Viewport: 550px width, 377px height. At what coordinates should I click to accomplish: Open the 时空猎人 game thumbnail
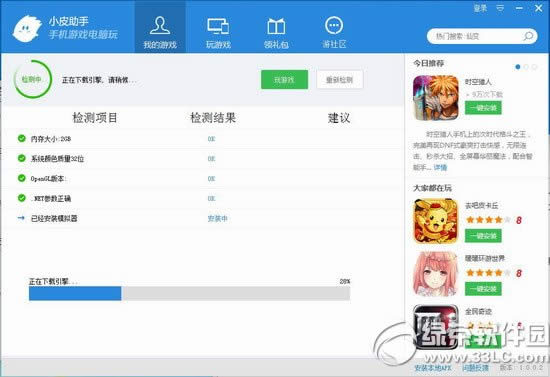pyautogui.click(x=436, y=98)
